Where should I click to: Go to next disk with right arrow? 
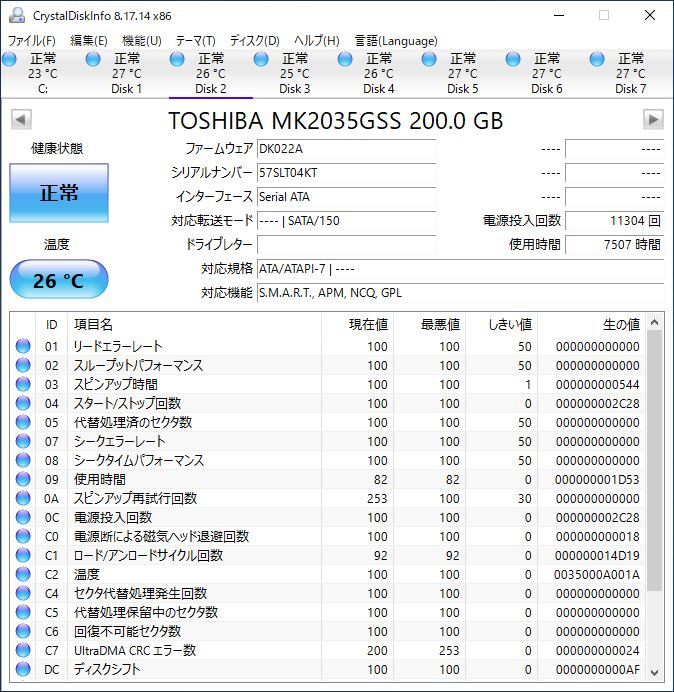[653, 120]
